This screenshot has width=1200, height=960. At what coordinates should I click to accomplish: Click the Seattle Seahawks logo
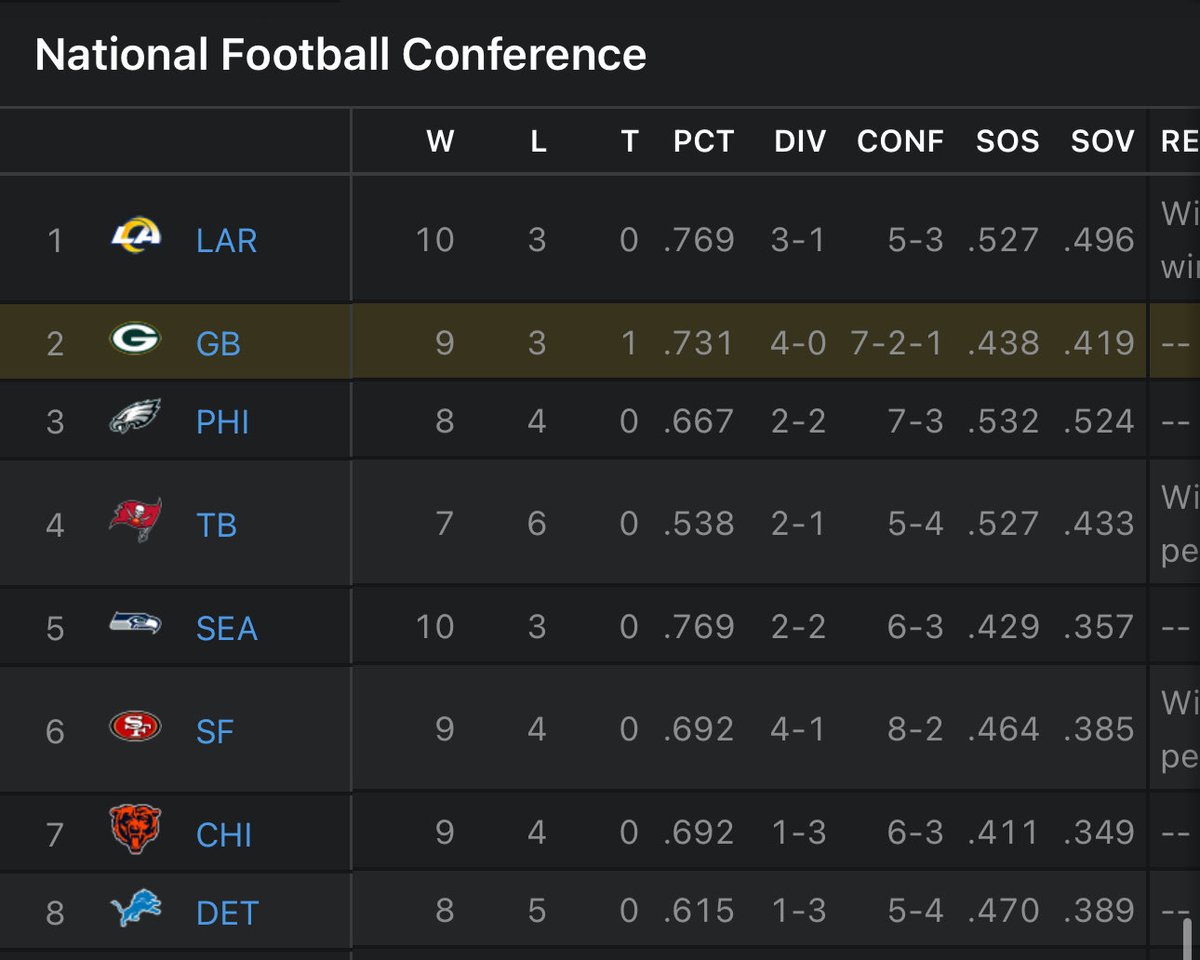(135, 624)
